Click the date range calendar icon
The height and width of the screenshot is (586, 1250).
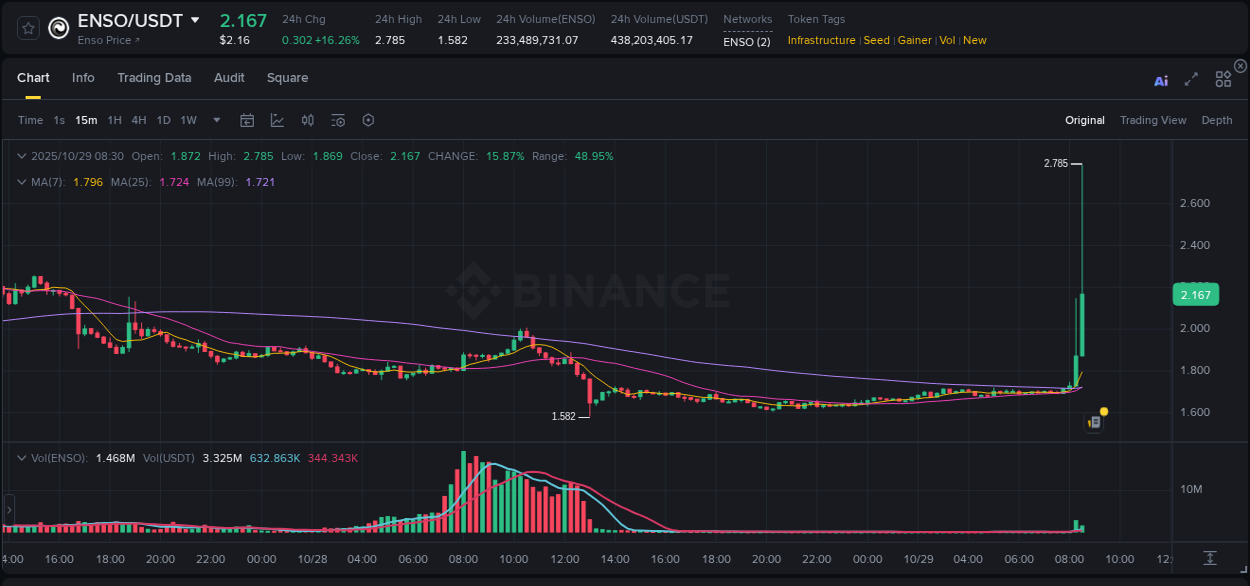247,120
